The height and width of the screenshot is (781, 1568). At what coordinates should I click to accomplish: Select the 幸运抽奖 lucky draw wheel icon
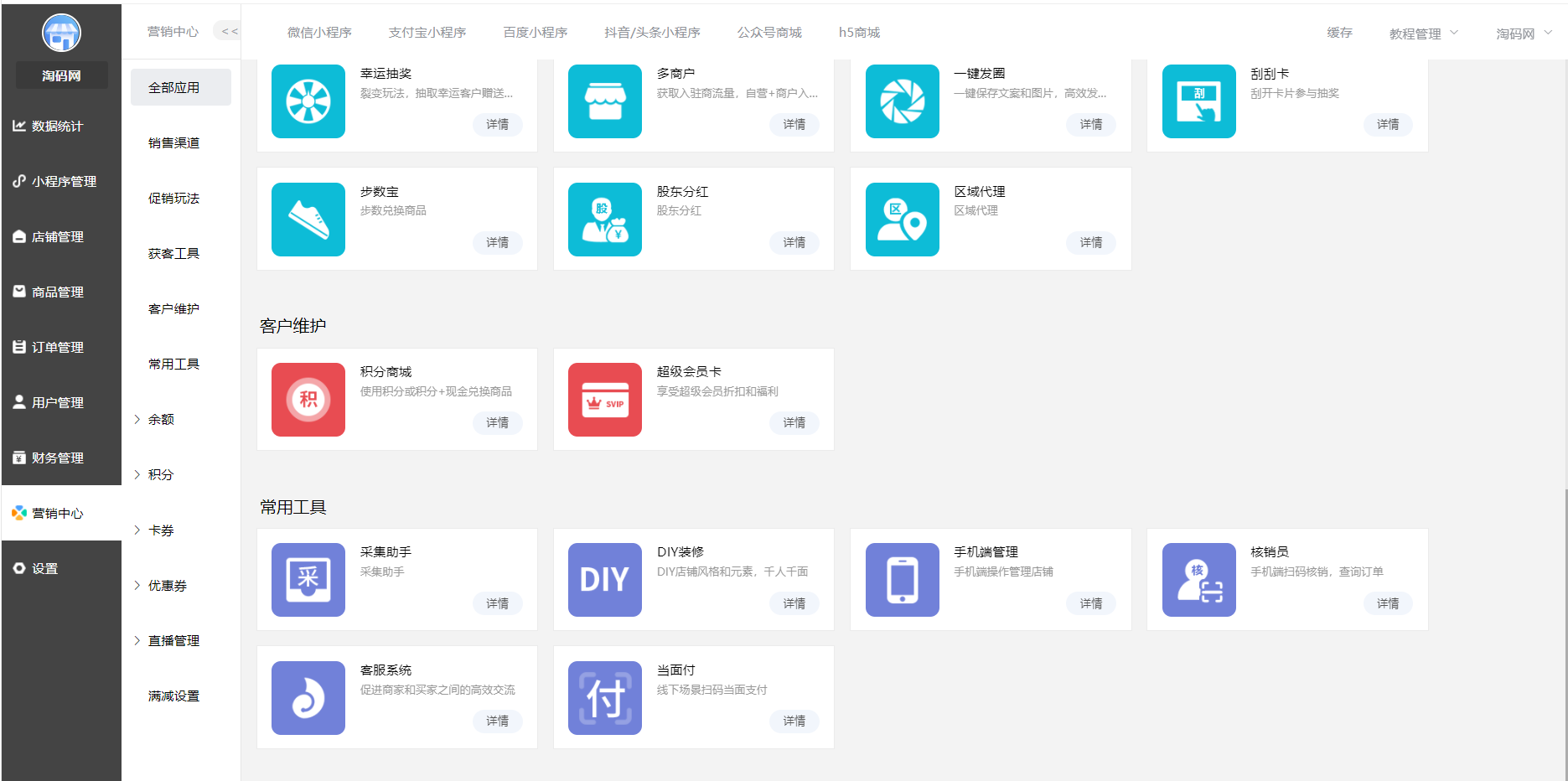[x=308, y=101]
